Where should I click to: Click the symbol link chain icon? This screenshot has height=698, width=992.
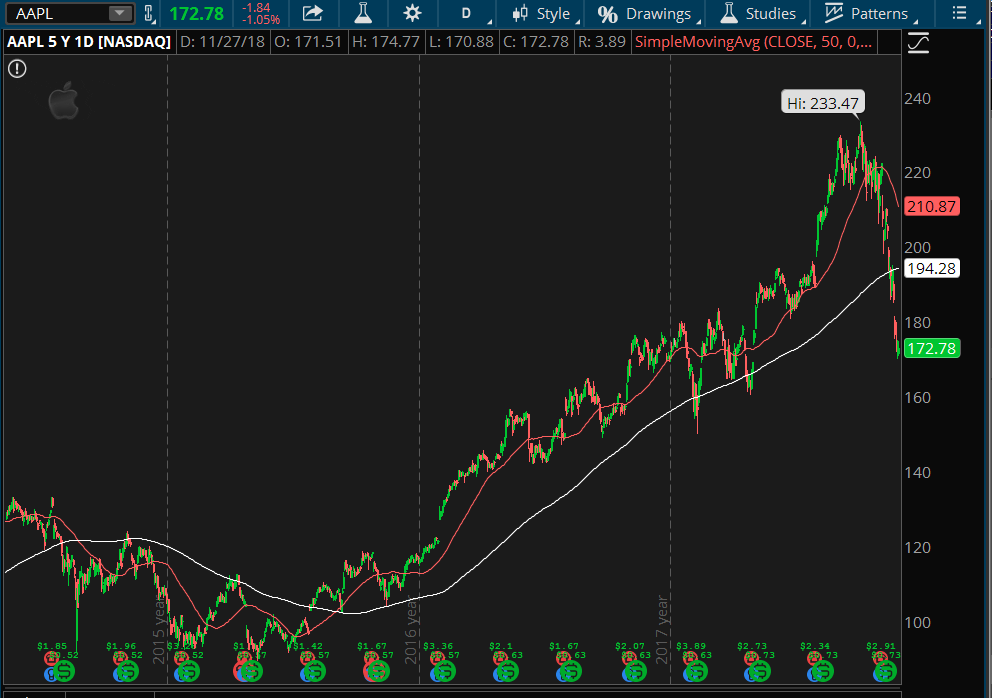pyautogui.click(x=149, y=13)
